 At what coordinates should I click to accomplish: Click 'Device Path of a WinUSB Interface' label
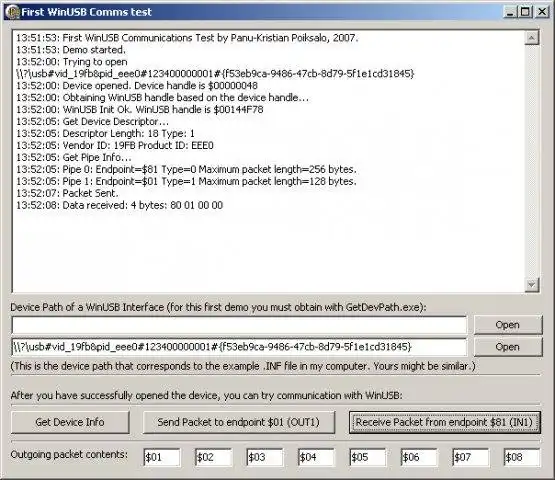pos(218,307)
